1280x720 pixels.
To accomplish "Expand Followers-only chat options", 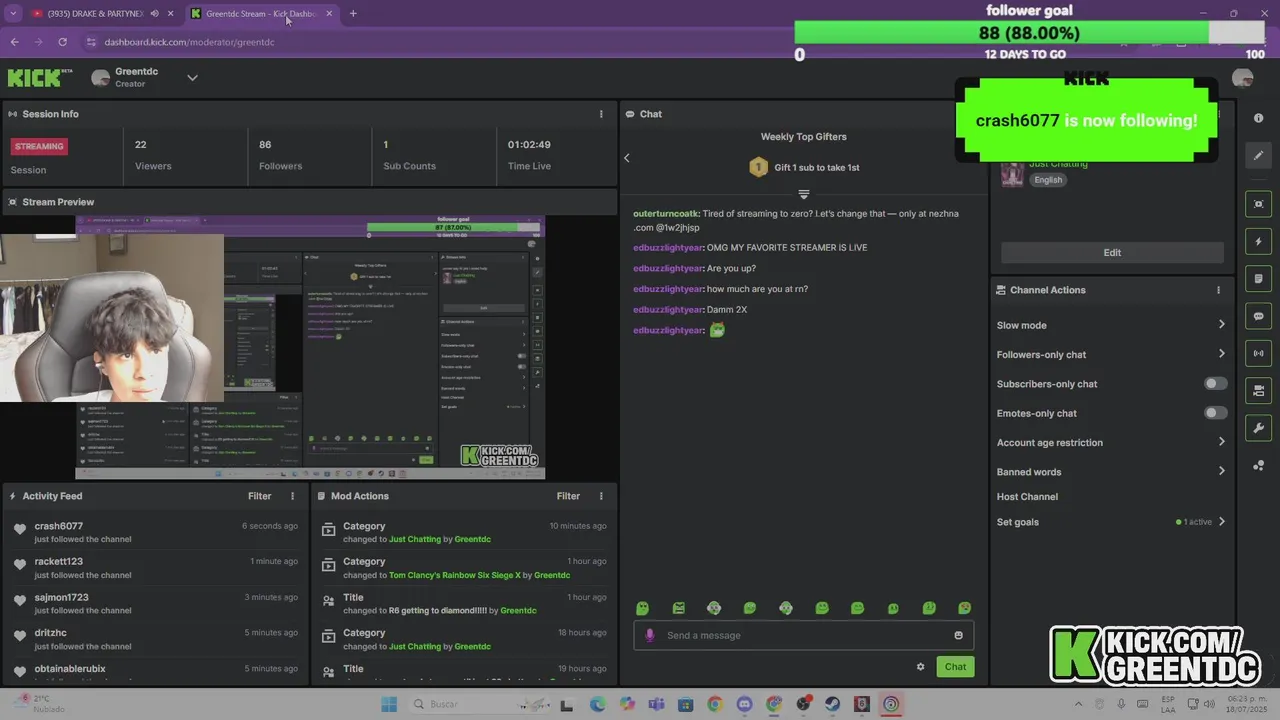I will click(x=1221, y=354).
